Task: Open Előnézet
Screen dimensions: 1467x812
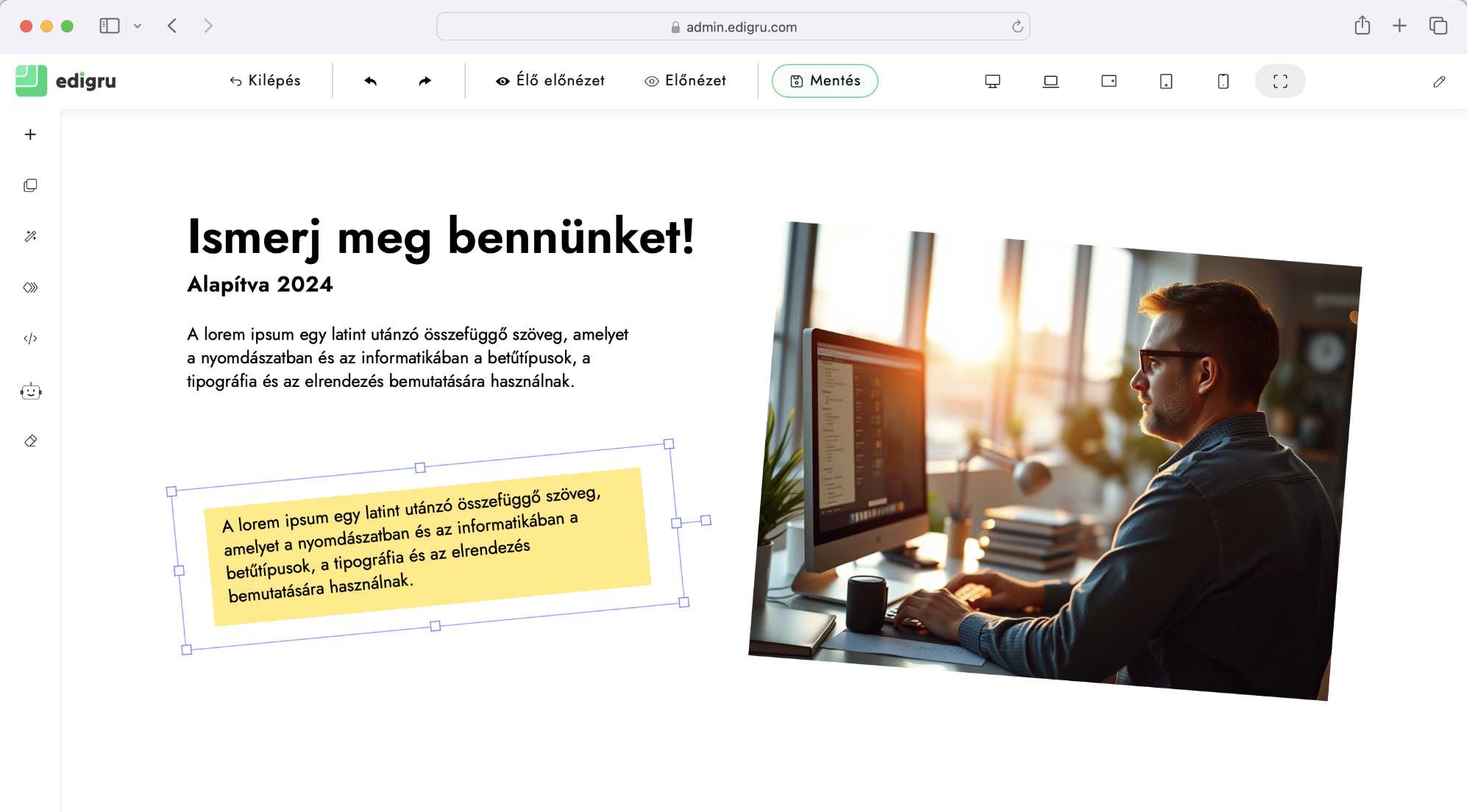Action: [684, 81]
